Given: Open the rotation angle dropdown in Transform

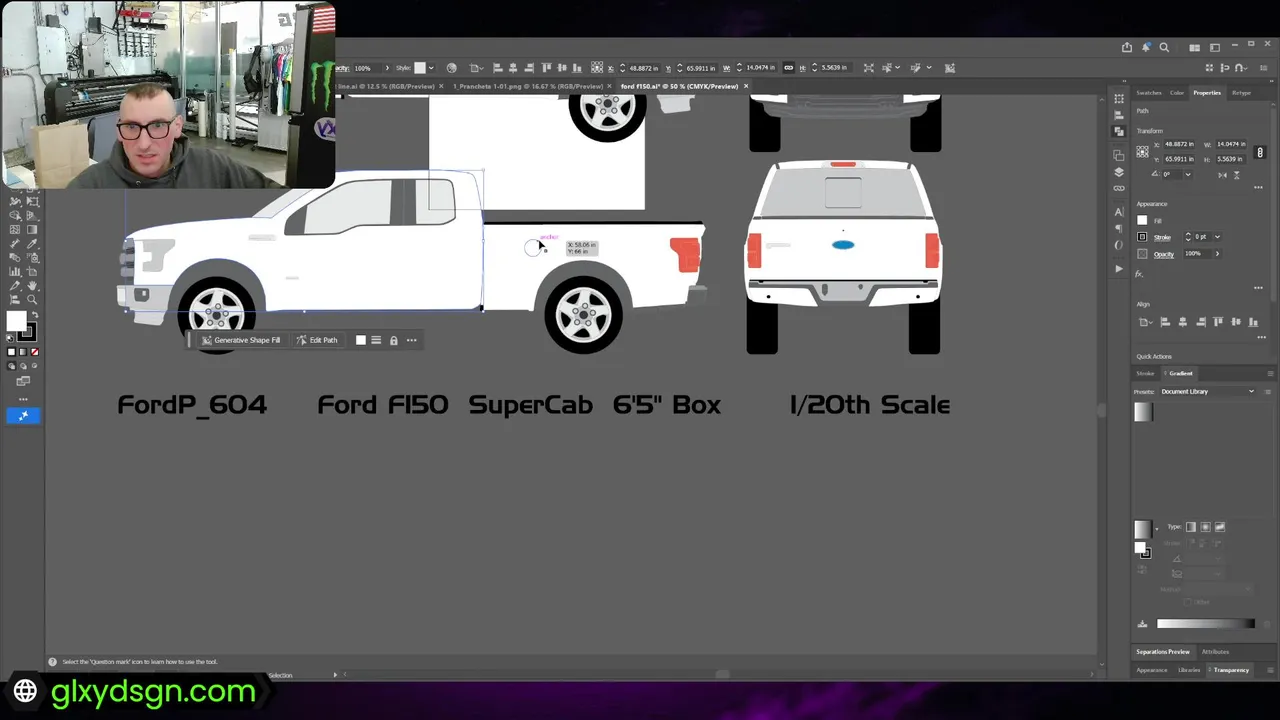Looking at the screenshot, I should [x=1188, y=174].
